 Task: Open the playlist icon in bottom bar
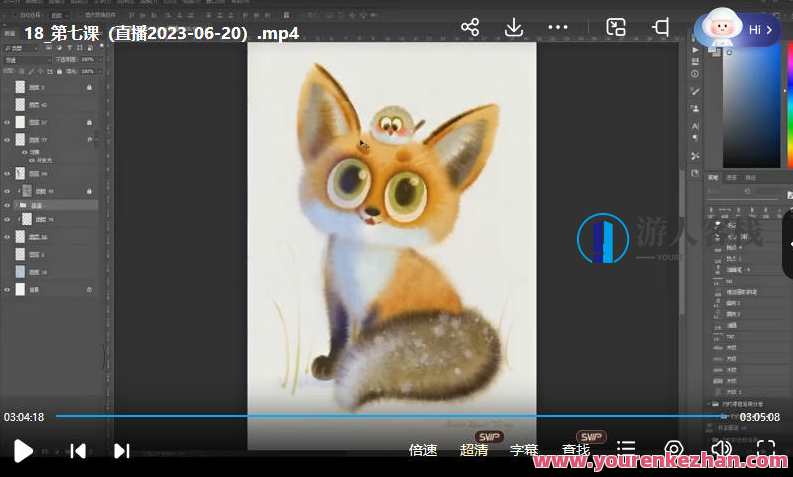click(x=626, y=449)
